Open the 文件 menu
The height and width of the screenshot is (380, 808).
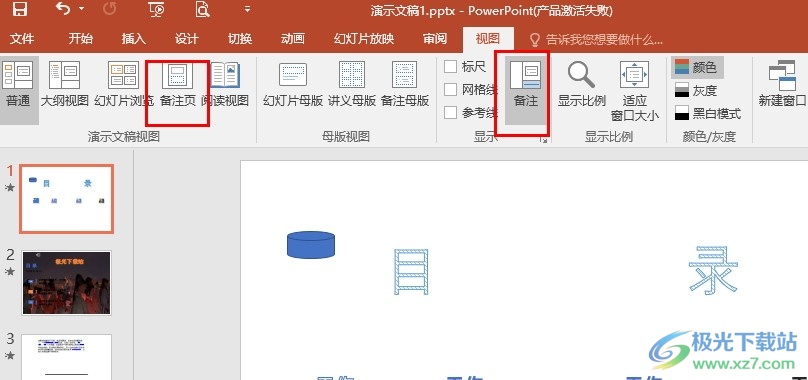tap(22, 39)
